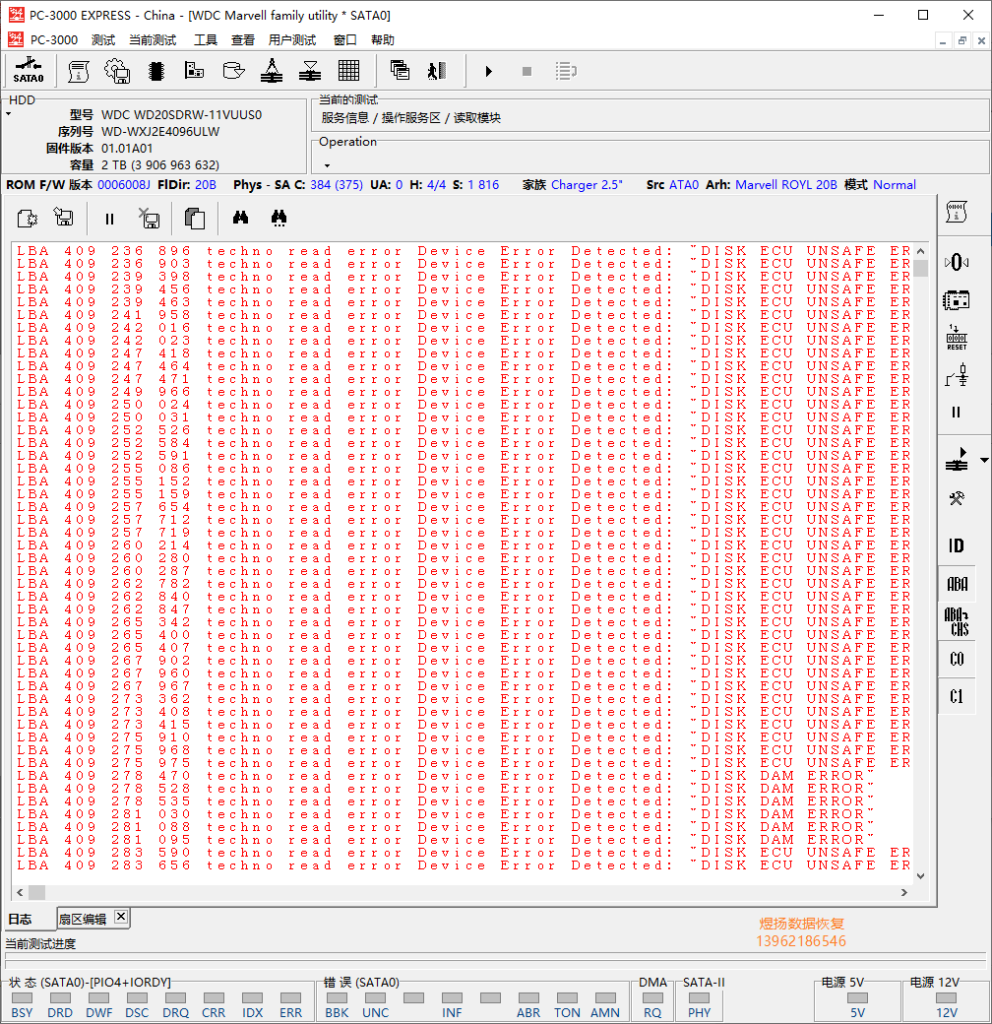This screenshot has height=1024, width=992.
Task: Click the architecture value Marvell ROYL 20B
Action: click(786, 185)
